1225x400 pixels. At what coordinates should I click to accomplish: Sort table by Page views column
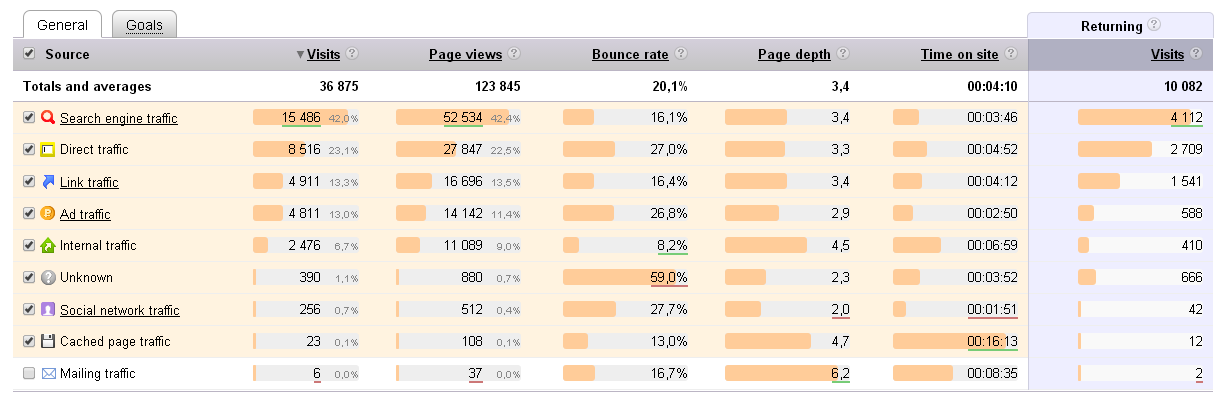(x=465, y=54)
